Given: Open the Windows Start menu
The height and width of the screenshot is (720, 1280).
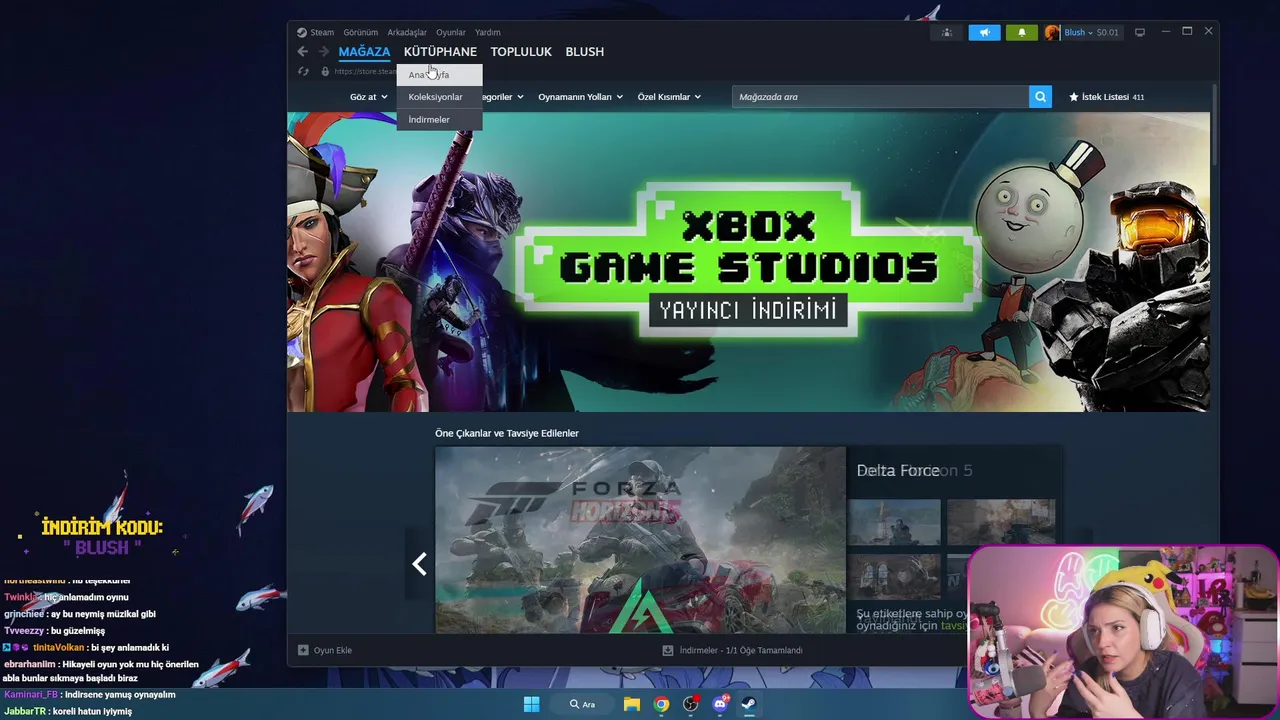Looking at the screenshot, I should click(x=532, y=704).
